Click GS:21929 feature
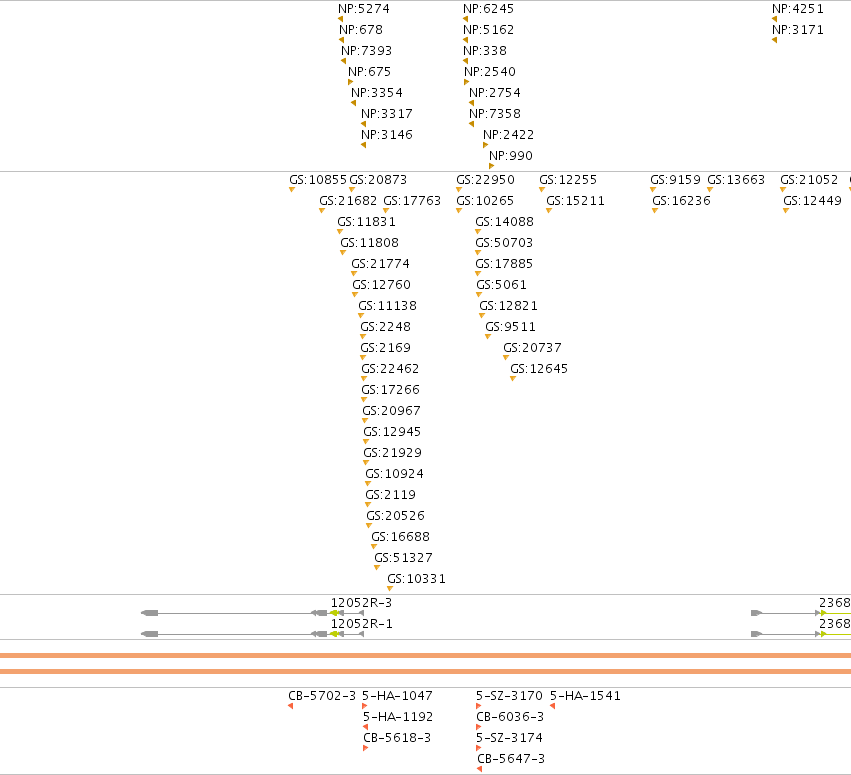Viewport: 851px width, 775px height. click(392, 453)
